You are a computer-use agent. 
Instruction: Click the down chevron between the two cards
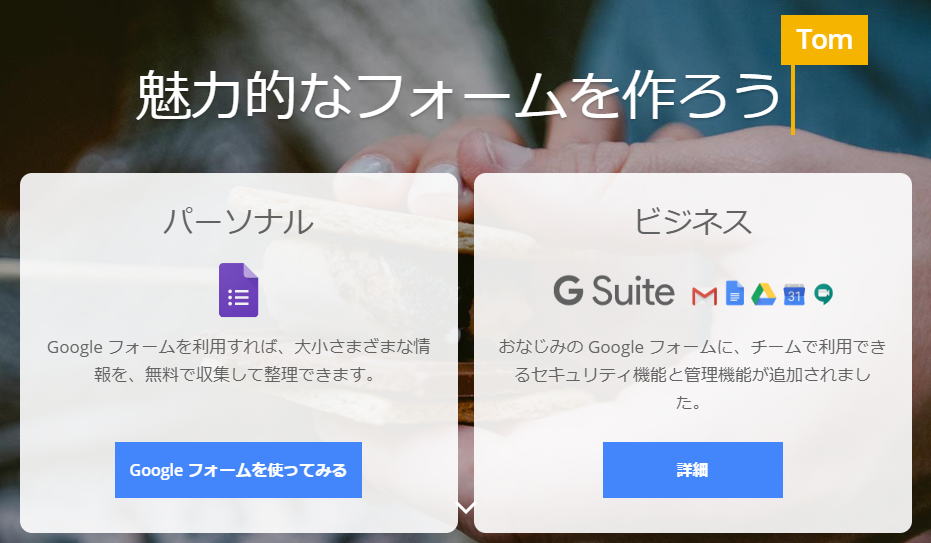pyautogui.click(x=467, y=508)
